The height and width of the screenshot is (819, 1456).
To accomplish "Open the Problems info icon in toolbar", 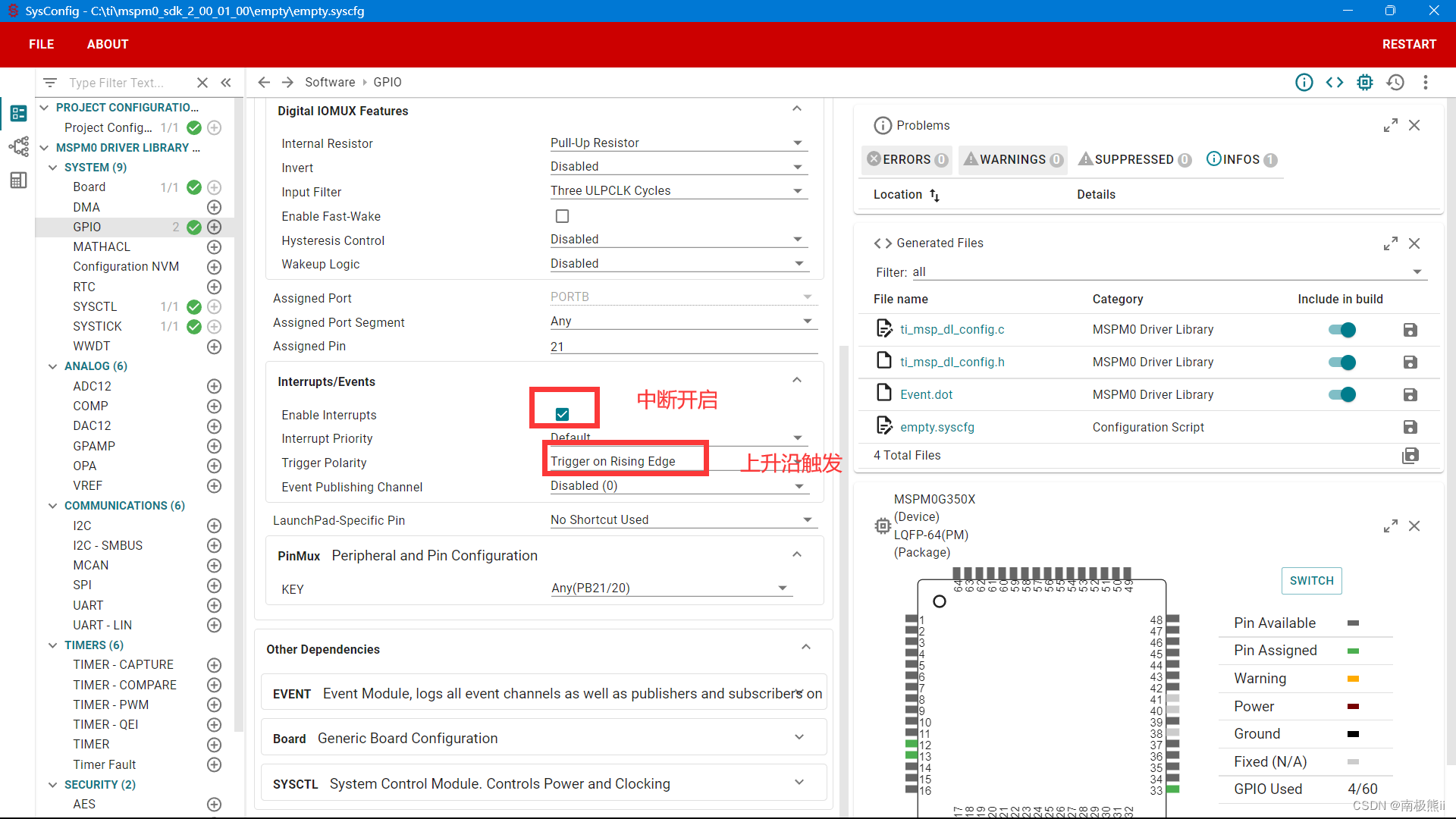I will (1304, 82).
